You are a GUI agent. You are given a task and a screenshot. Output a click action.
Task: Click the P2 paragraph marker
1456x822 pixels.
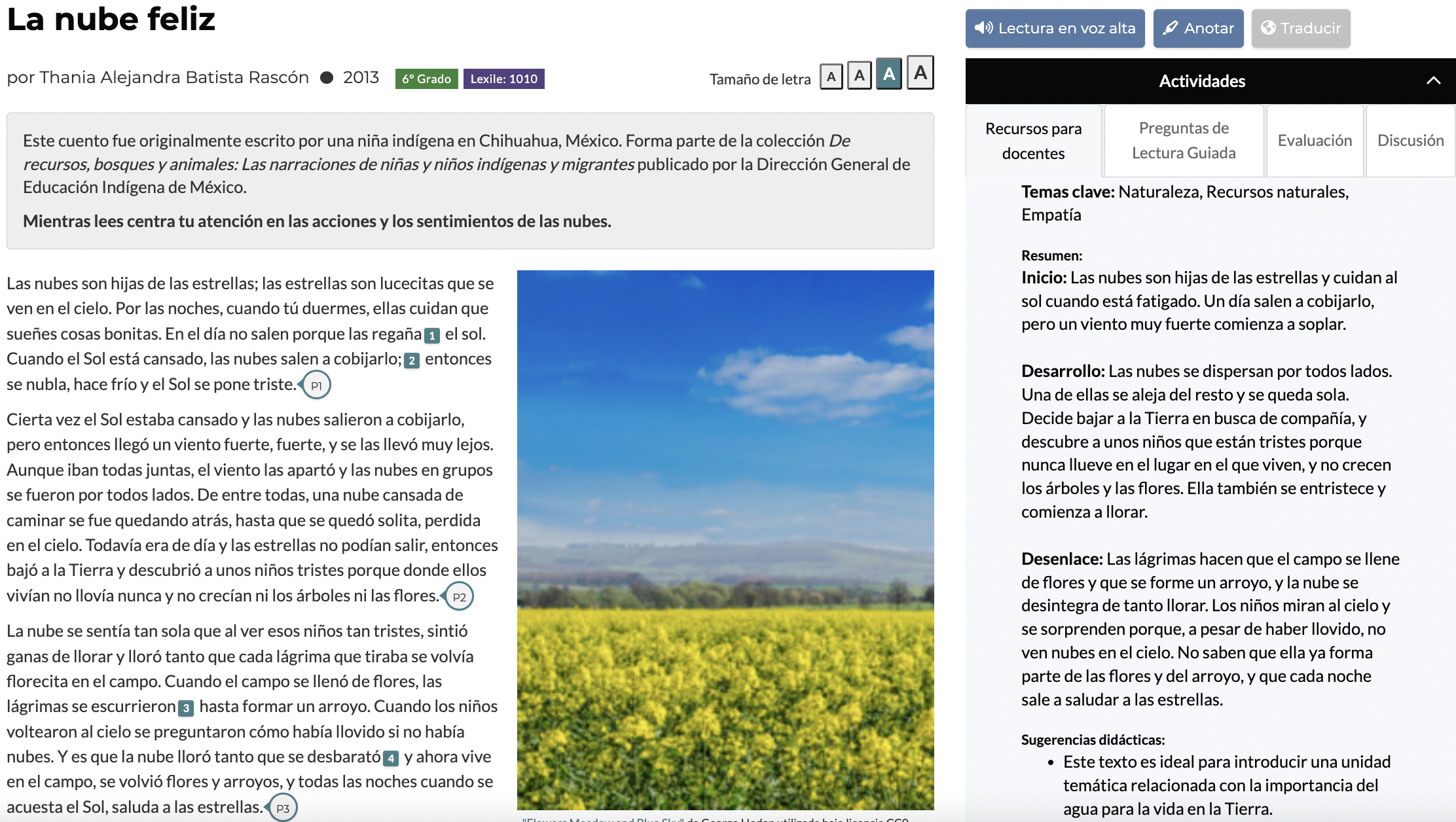[x=459, y=597]
